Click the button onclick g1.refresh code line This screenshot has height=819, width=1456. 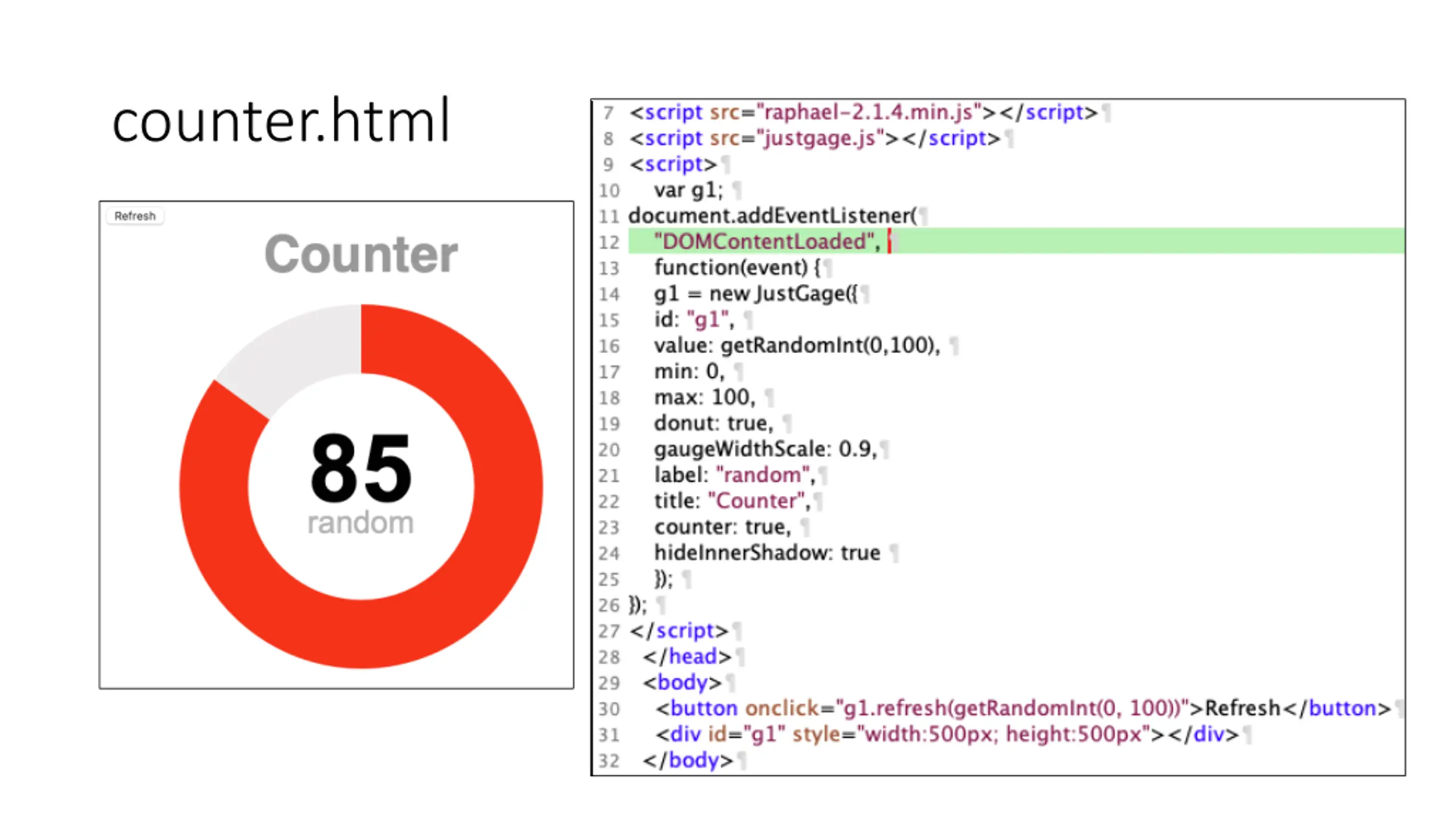1023,708
